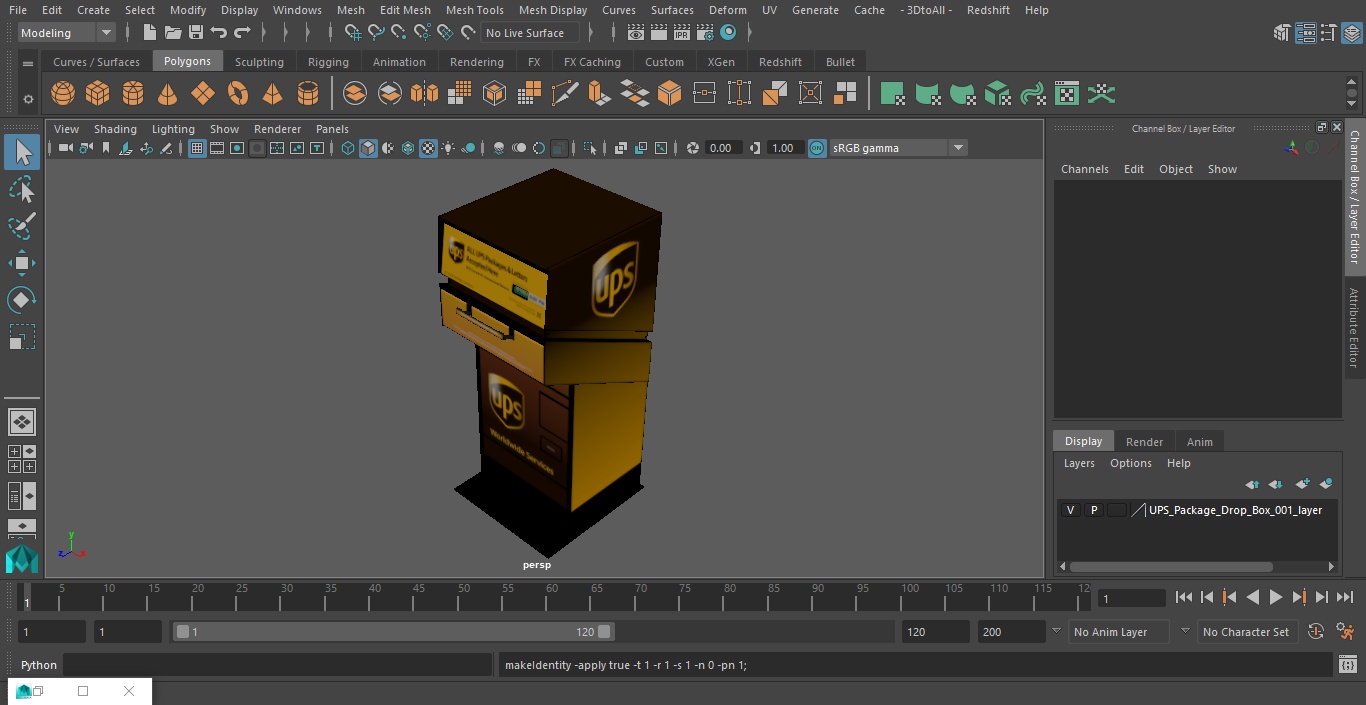Open the Script Editor icon

(1348, 665)
